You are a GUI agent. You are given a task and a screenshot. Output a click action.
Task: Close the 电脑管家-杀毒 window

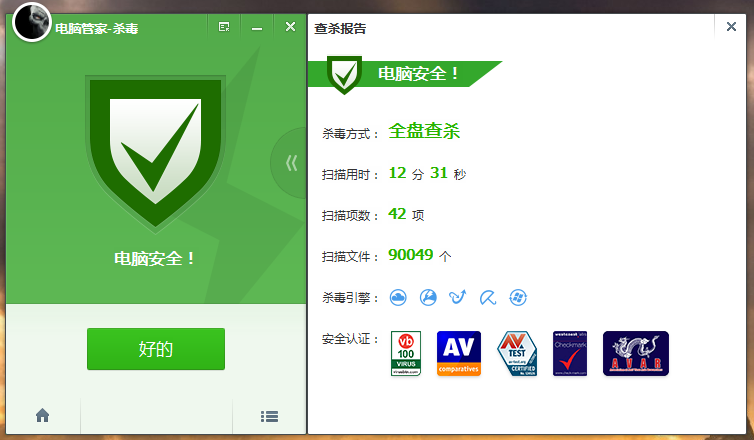coord(290,26)
